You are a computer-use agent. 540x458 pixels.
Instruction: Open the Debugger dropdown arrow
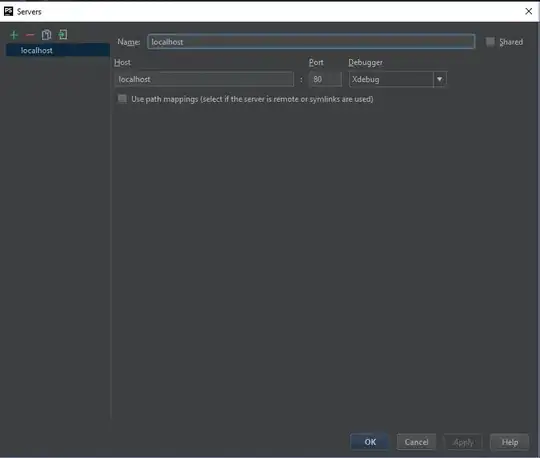click(x=440, y=79)
